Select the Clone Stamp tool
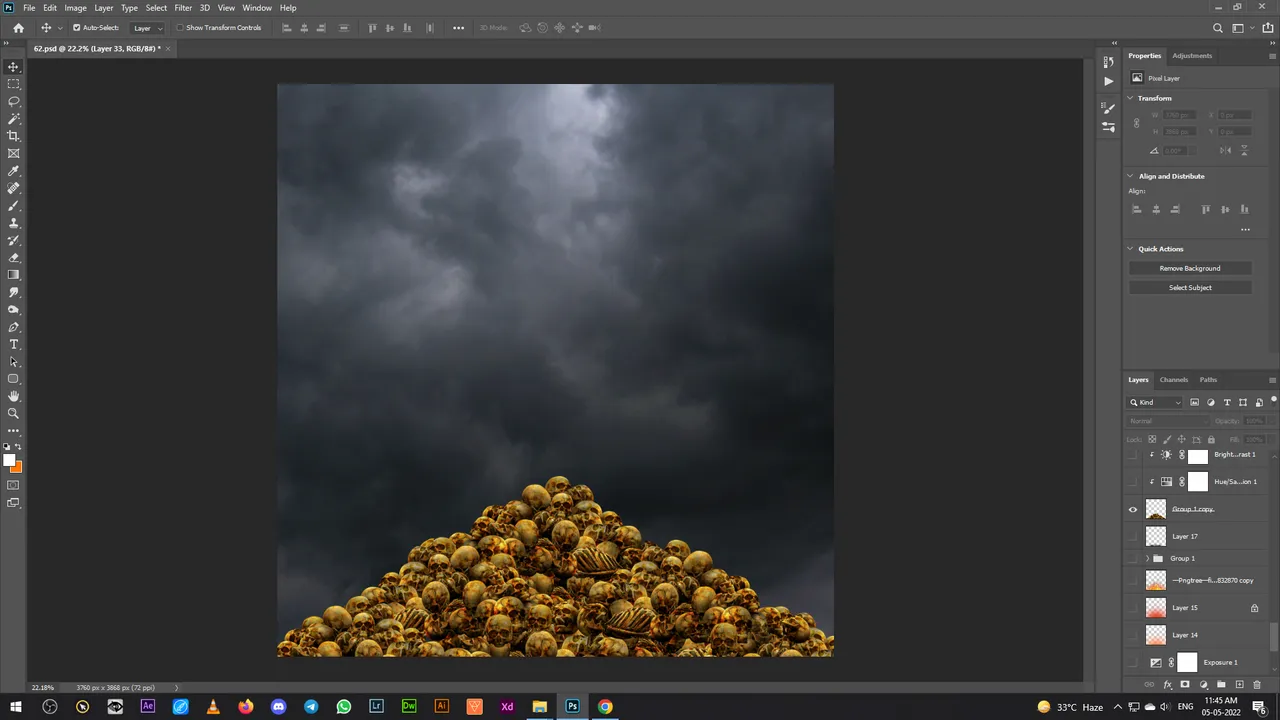The height and width of the screenshot is (720, 1280). [14, 223]
